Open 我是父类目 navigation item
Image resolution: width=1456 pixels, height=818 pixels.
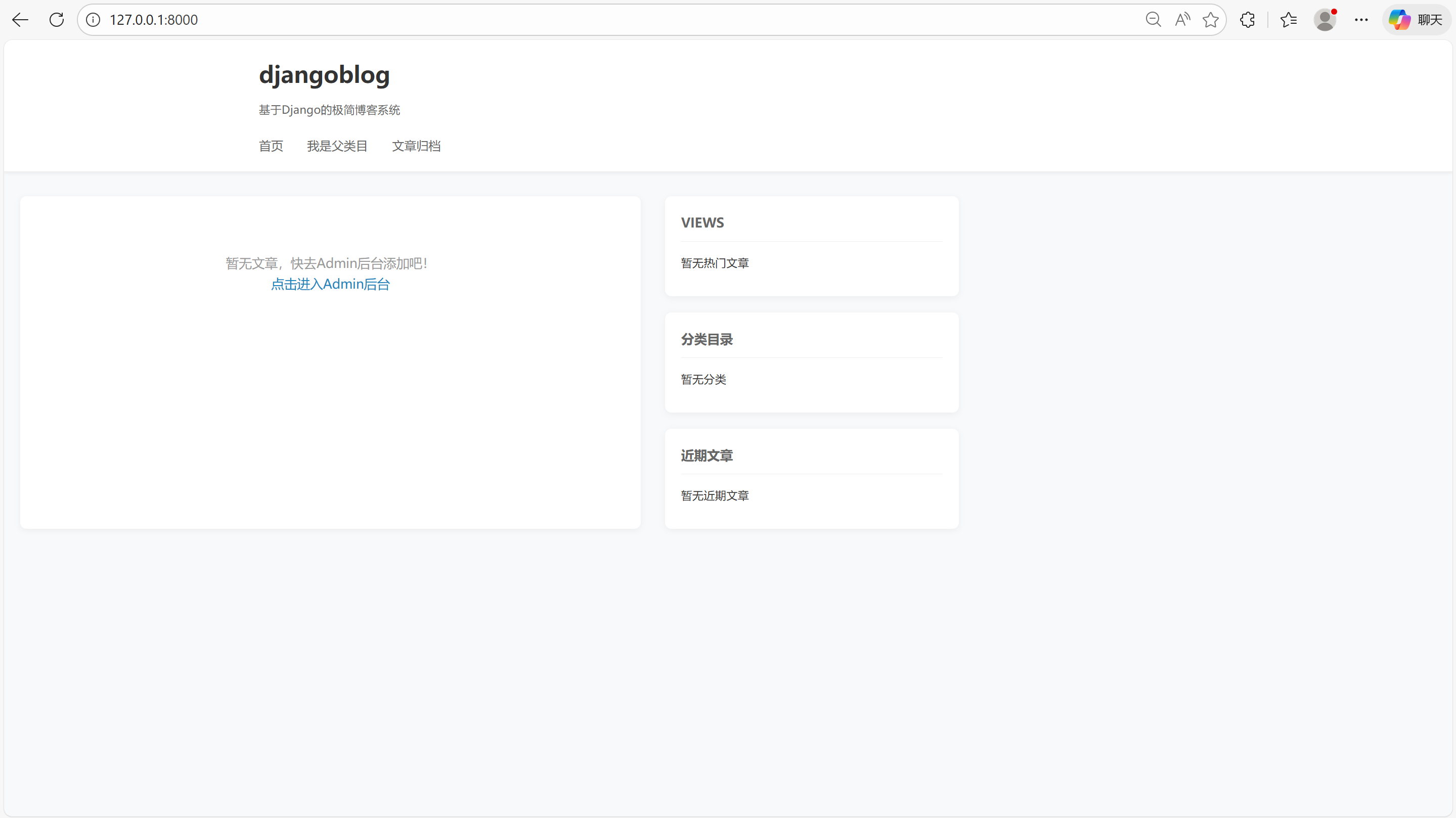tap(337, 146)
